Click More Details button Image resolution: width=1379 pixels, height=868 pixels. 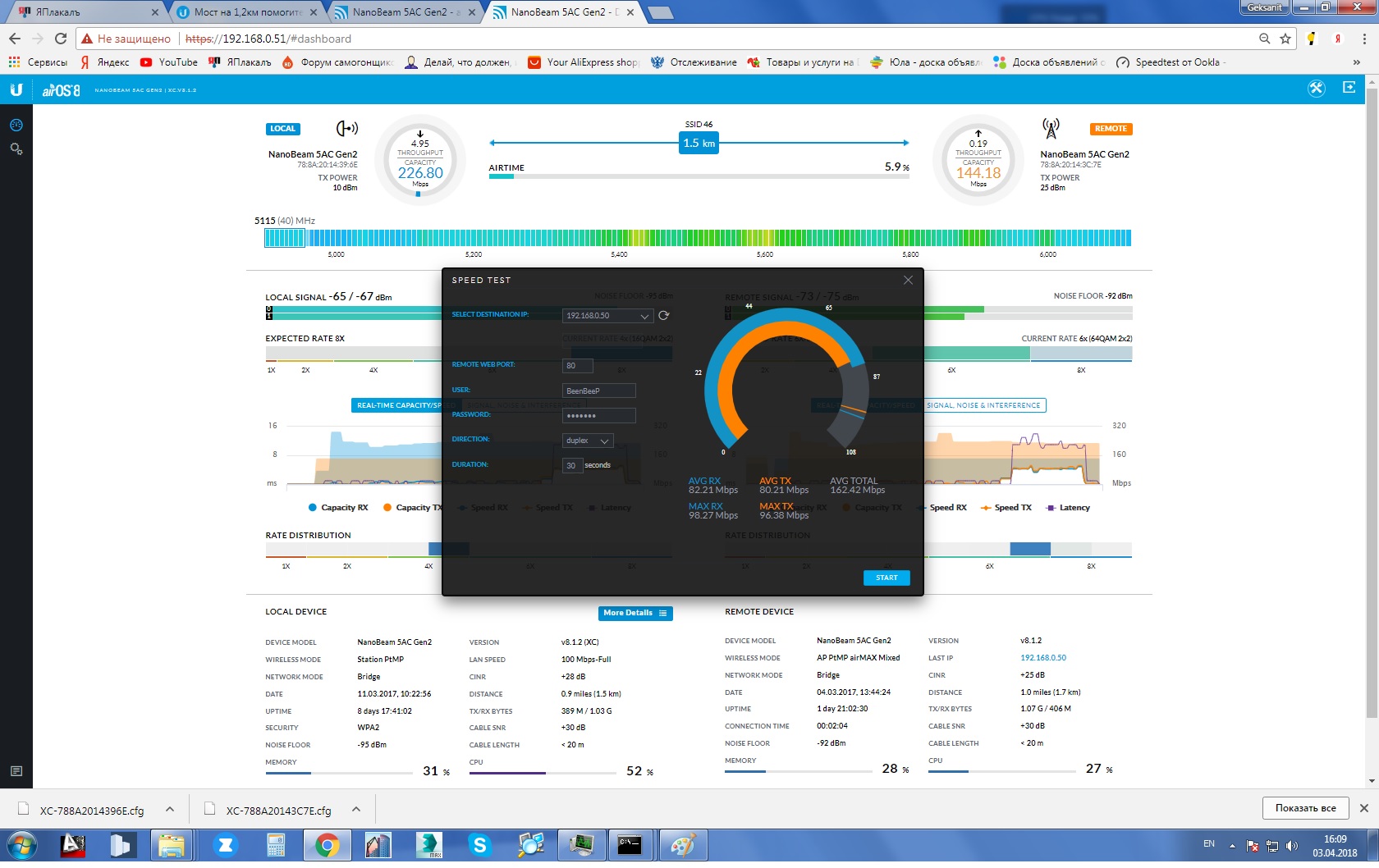[635, 613]
